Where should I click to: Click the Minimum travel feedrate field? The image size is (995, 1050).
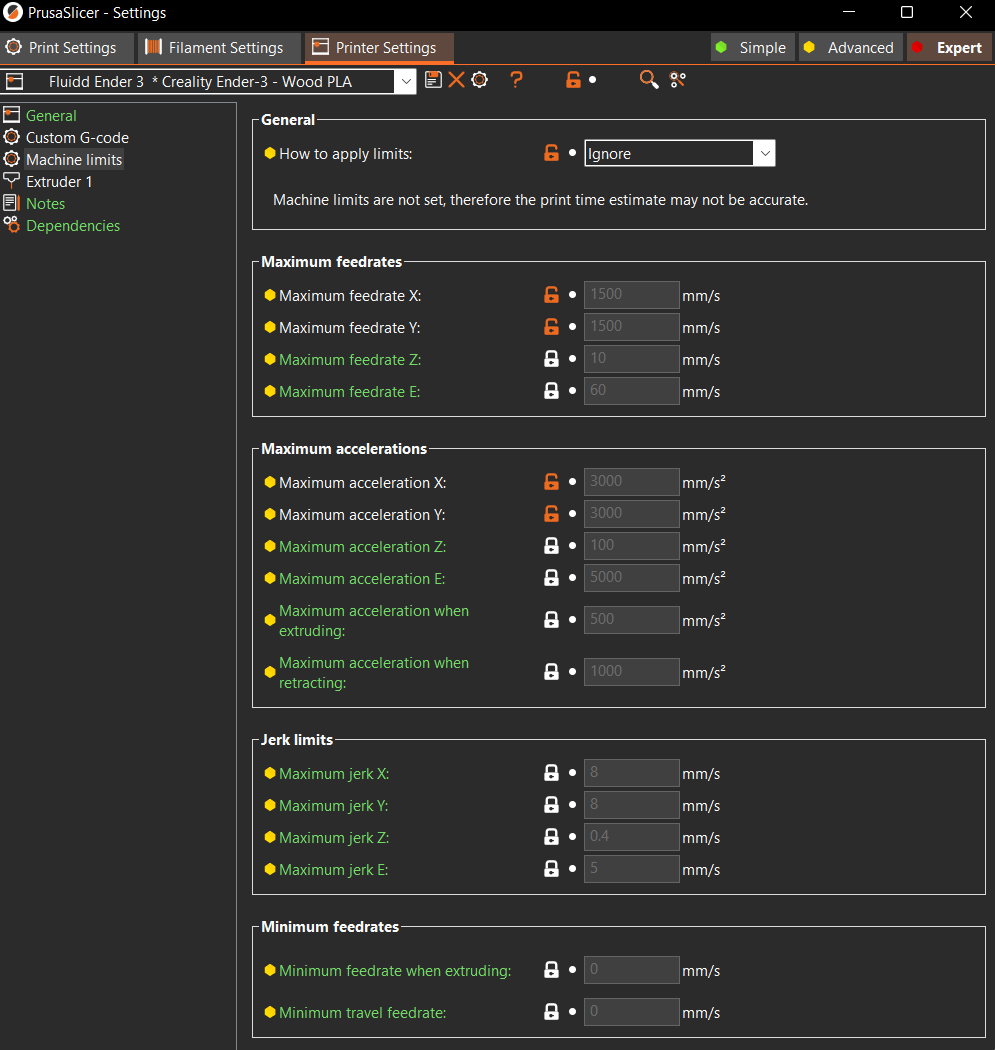631,1012
